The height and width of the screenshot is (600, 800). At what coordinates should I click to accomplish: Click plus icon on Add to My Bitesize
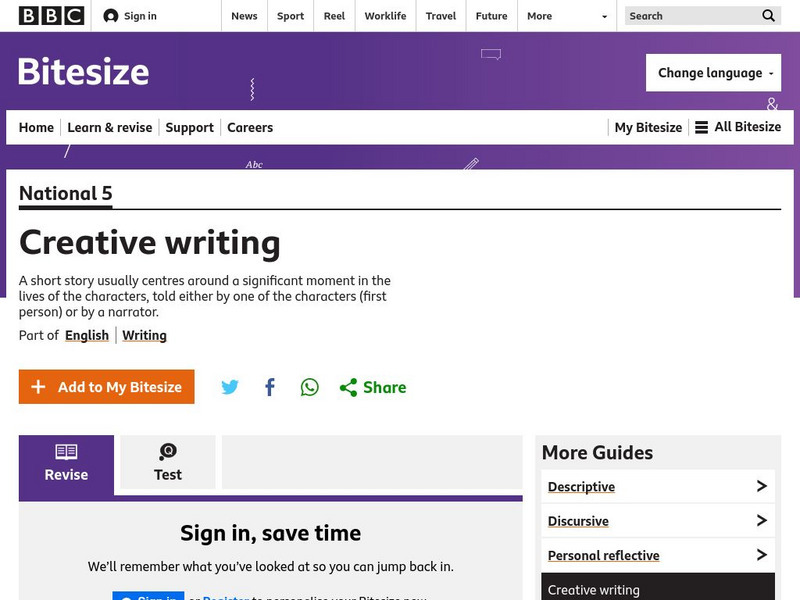pyautogui.click(x=38, y=387)
